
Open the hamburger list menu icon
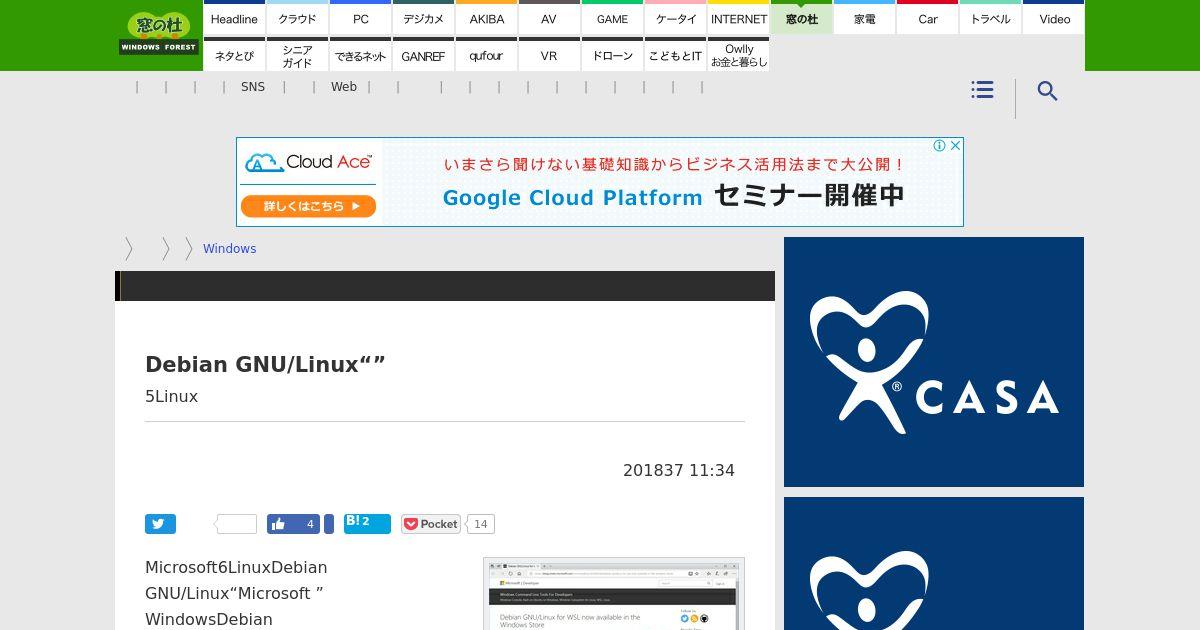coord(982,90)
